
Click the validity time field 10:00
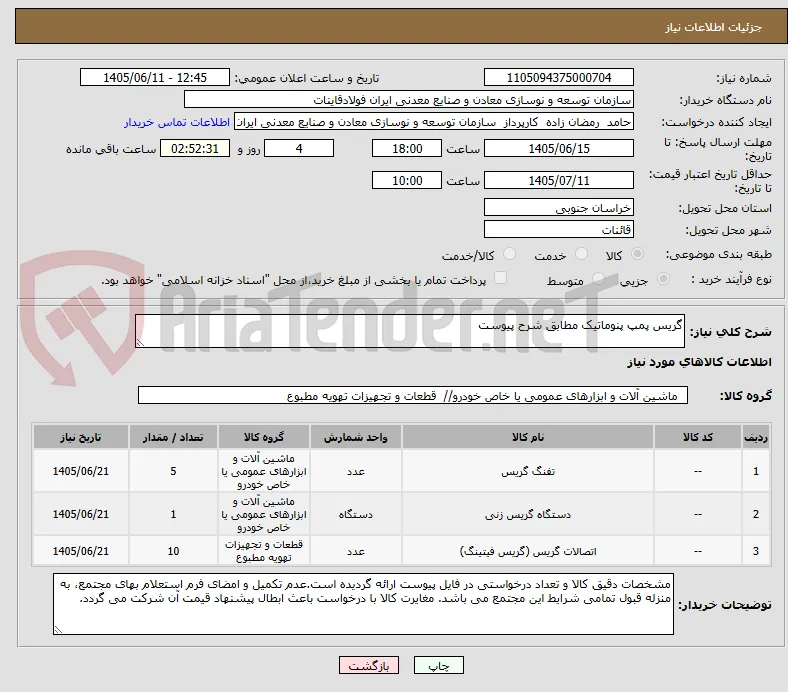pyautogui.click(x=407, y=180)
